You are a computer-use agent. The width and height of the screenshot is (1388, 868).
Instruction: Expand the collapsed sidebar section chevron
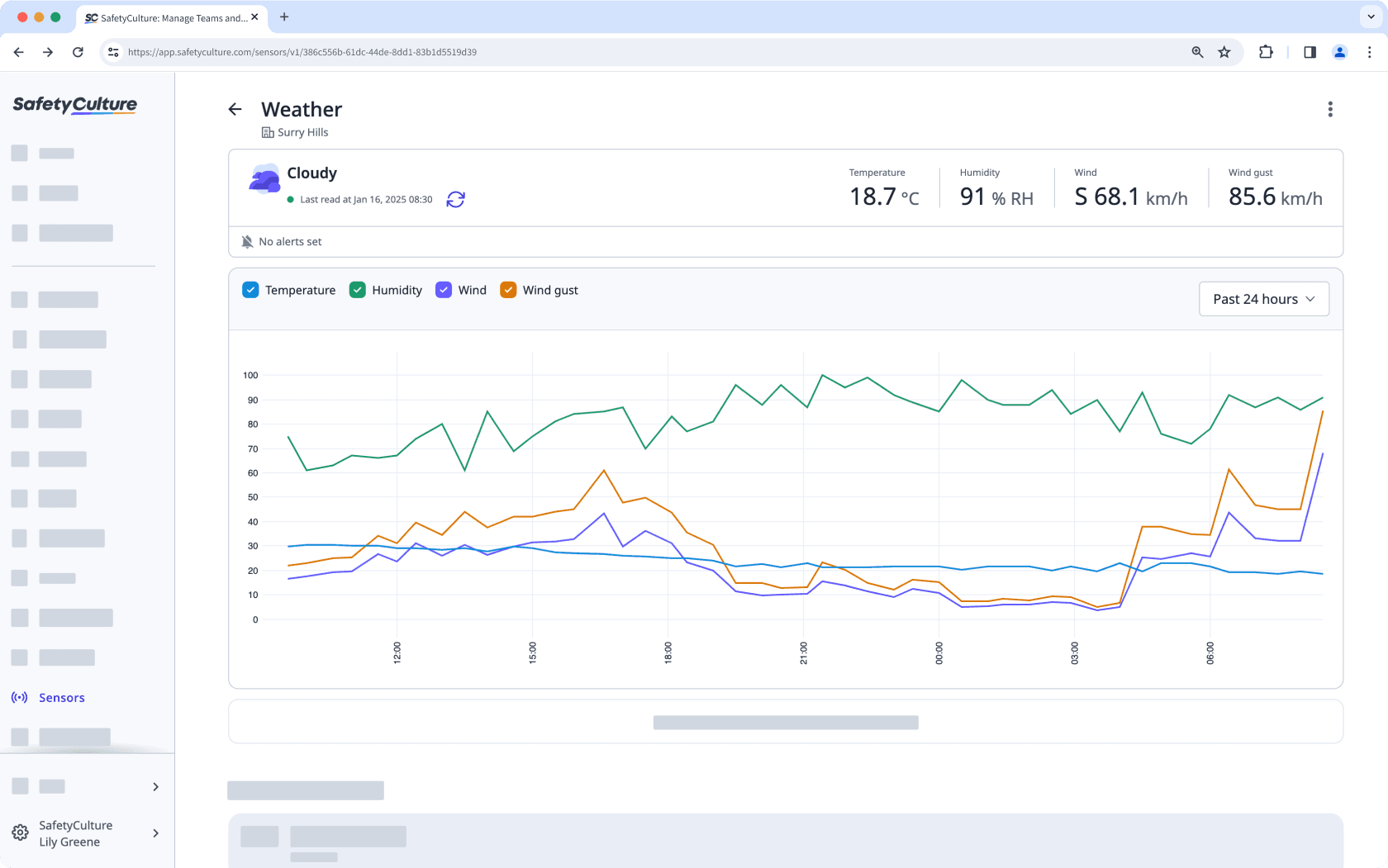tap(155, 786)
